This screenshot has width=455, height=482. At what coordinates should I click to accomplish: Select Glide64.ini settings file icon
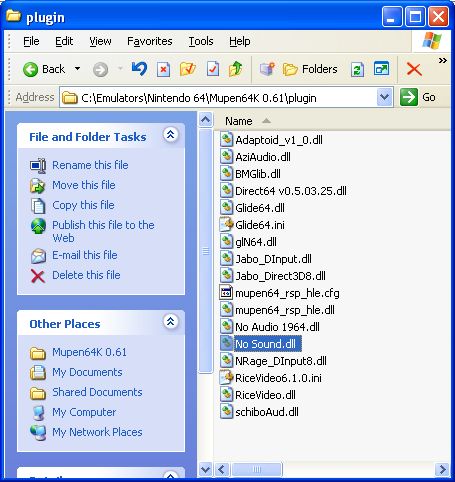coord(226,225)
